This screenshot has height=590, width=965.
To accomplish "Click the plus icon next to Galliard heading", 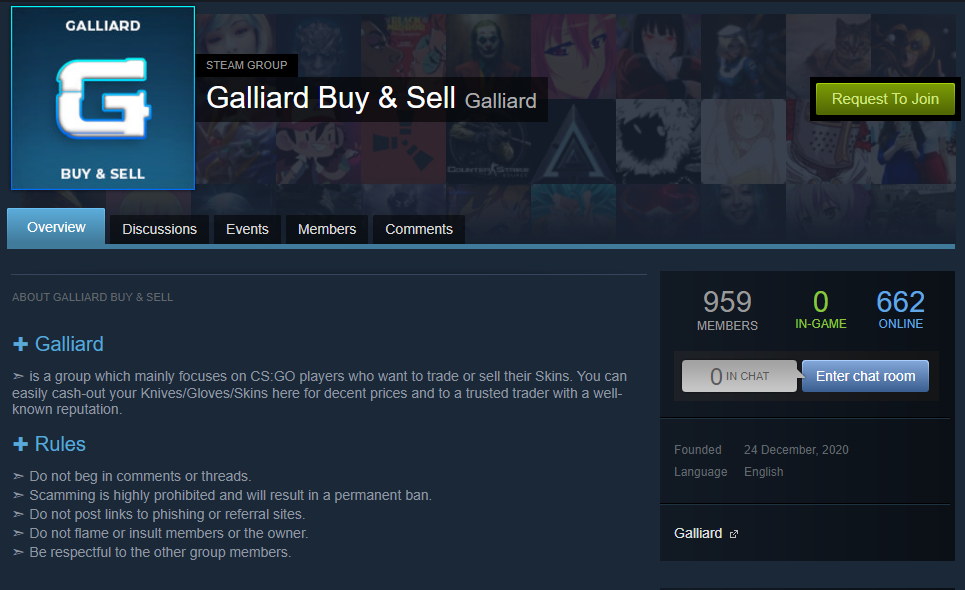I will [20, 344].
